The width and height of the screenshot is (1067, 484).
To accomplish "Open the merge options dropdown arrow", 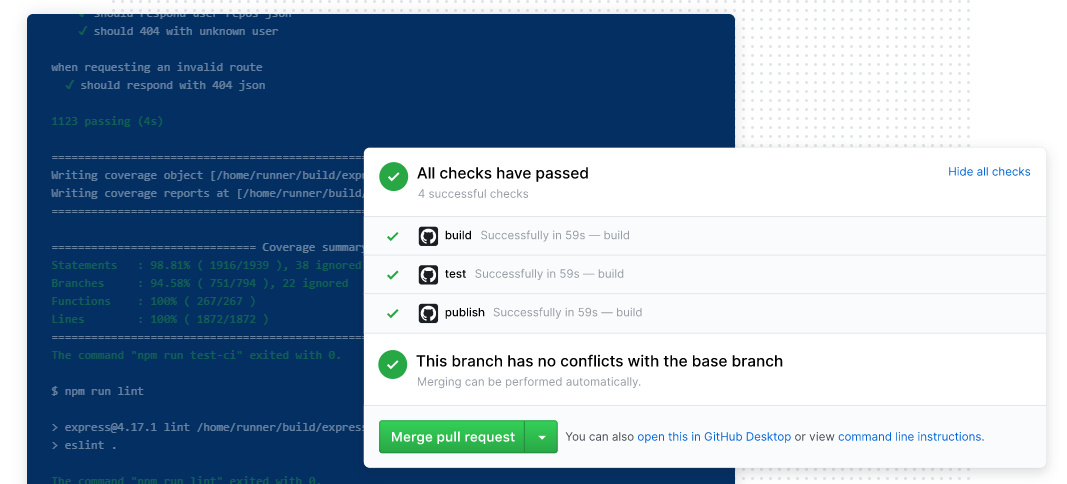I will (542, 436).
